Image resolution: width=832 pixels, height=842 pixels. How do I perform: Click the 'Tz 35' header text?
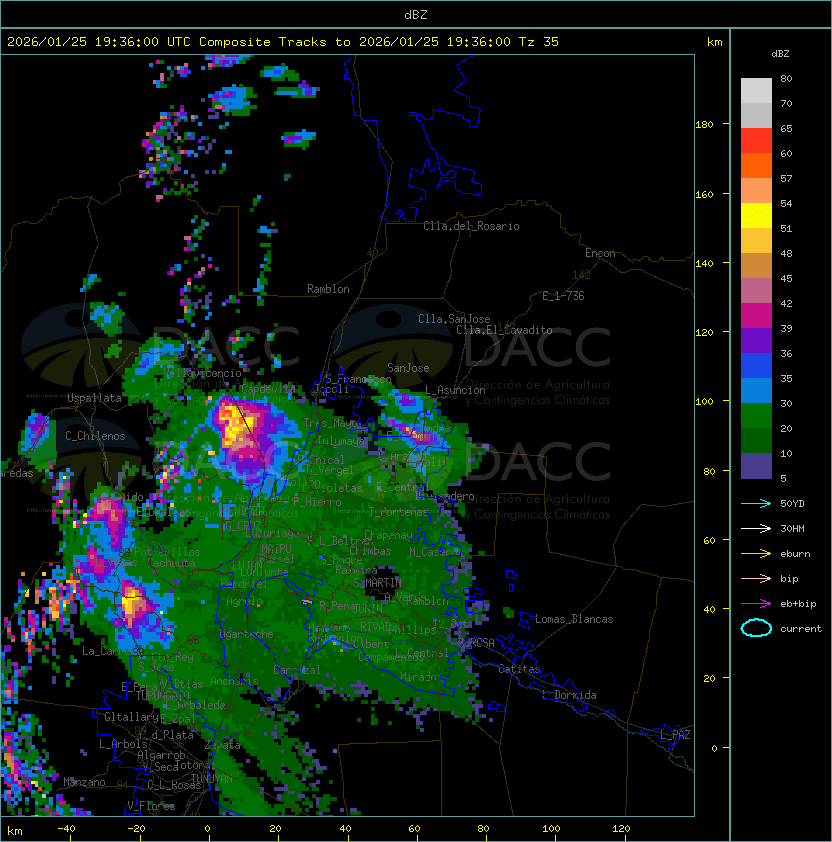pos(539,42)
